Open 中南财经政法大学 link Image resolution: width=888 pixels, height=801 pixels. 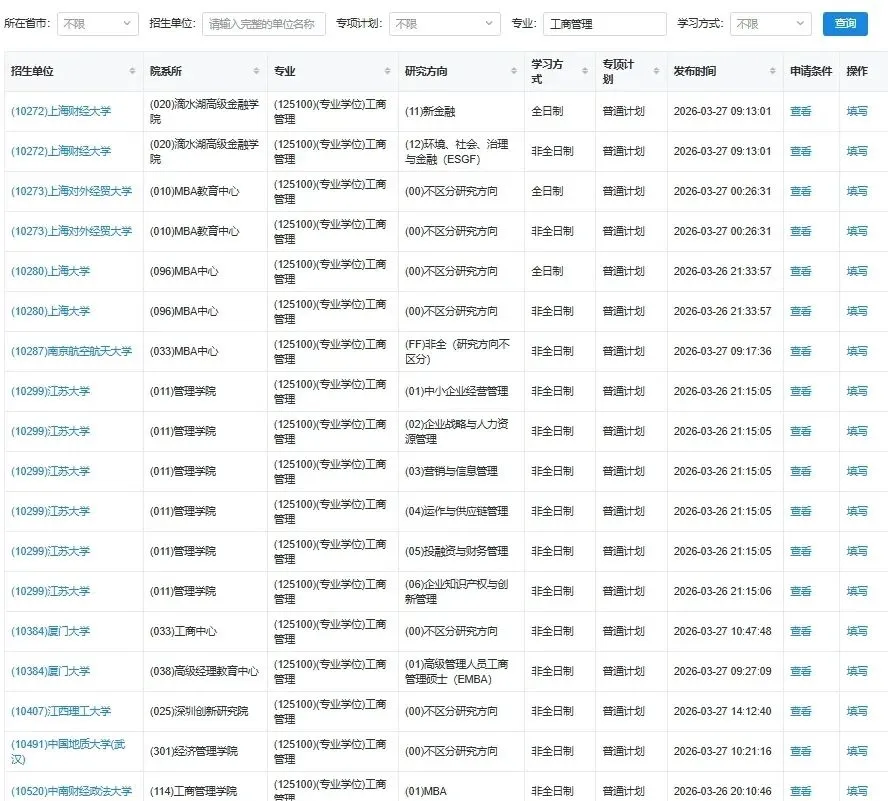(71, 791)
